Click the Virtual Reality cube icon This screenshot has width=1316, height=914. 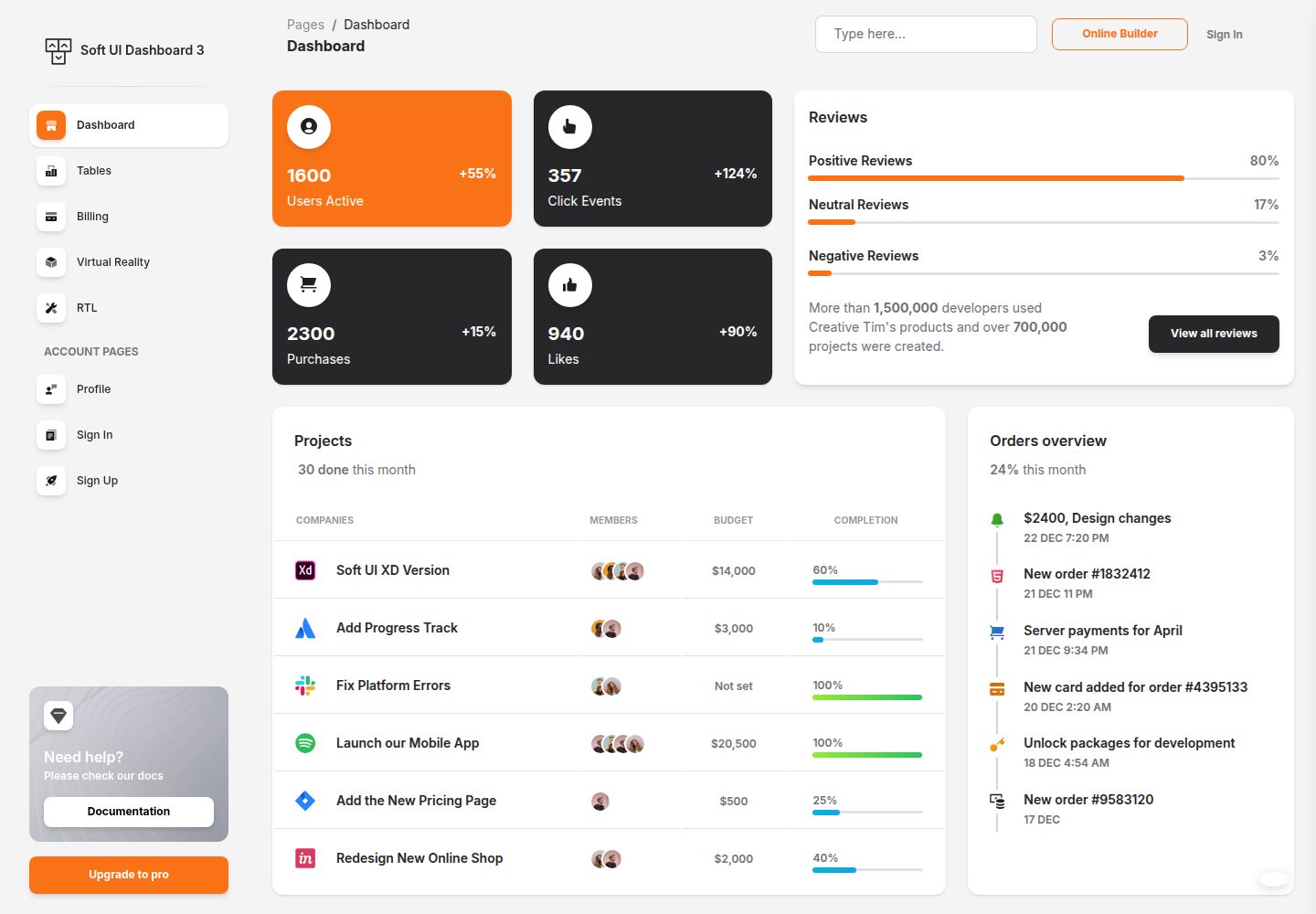tap(51, 262)
